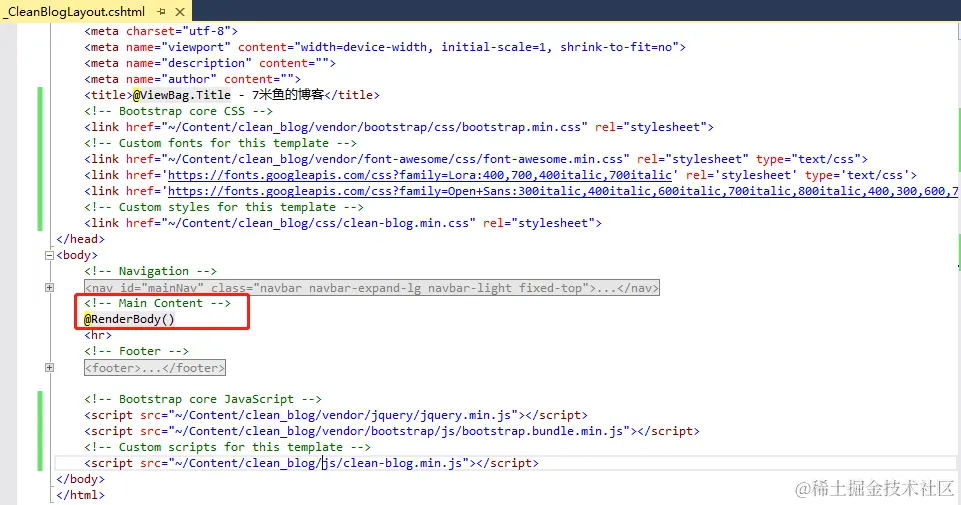The width and height of the screenshot is (961, 505).
Task: Collapse the body element region
Action: pos(50,256)
